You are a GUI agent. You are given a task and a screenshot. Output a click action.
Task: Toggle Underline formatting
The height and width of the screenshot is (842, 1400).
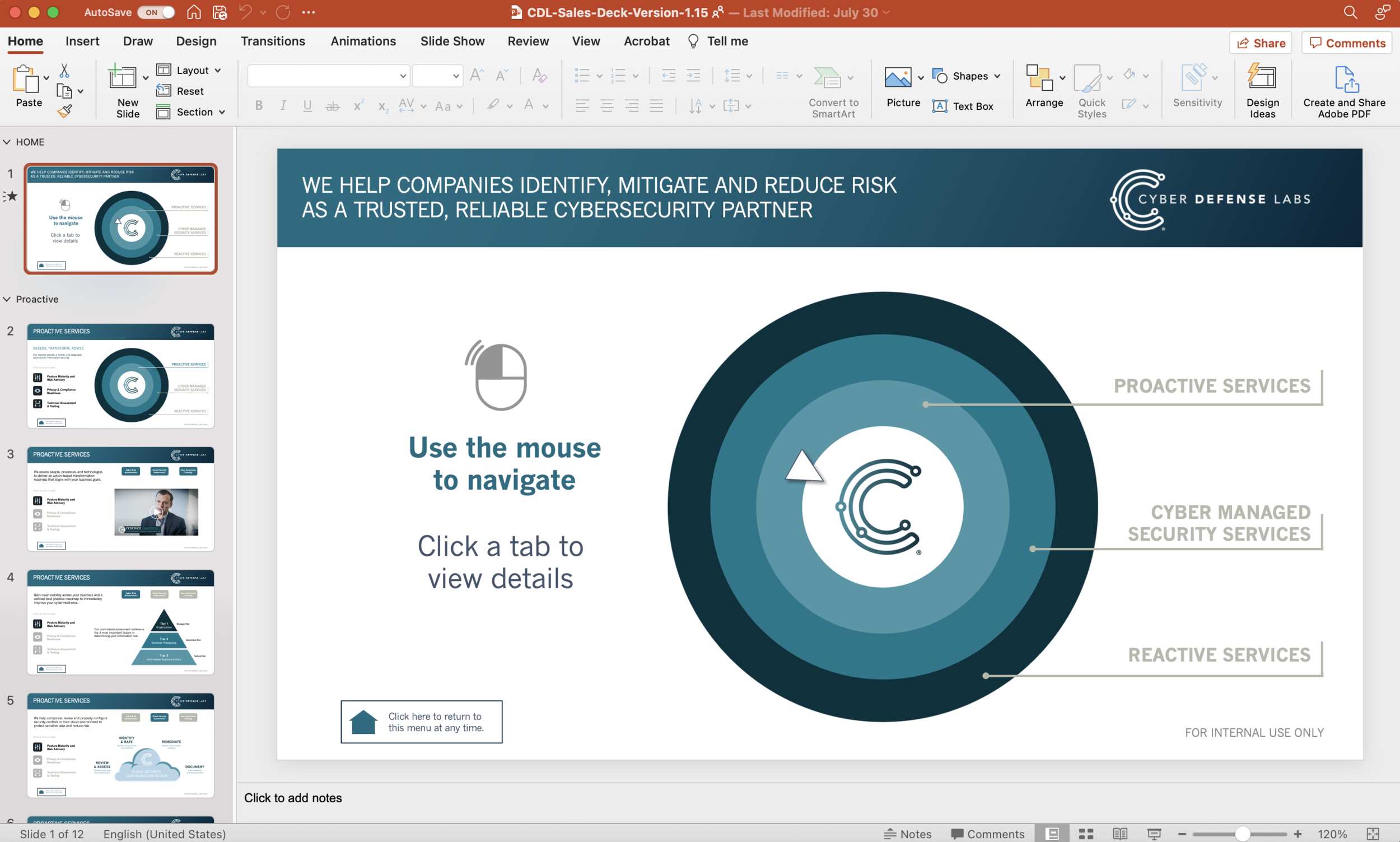(307, 105)
